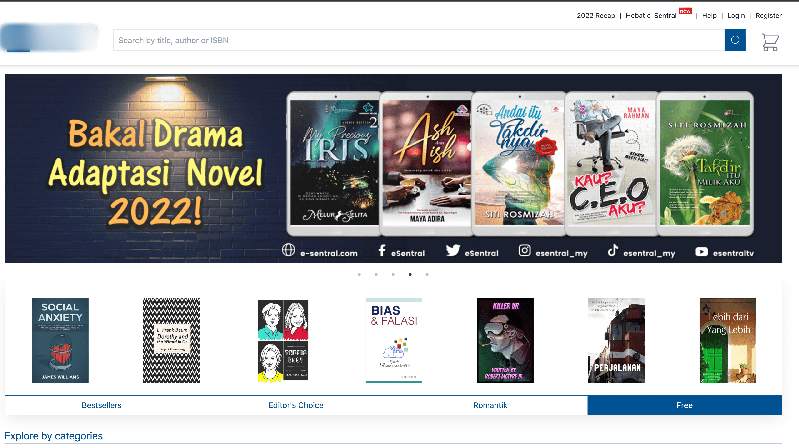Click the Ash dan Aish cover in banner
Screen dimensions: 799x448
(x=427, y=163)
